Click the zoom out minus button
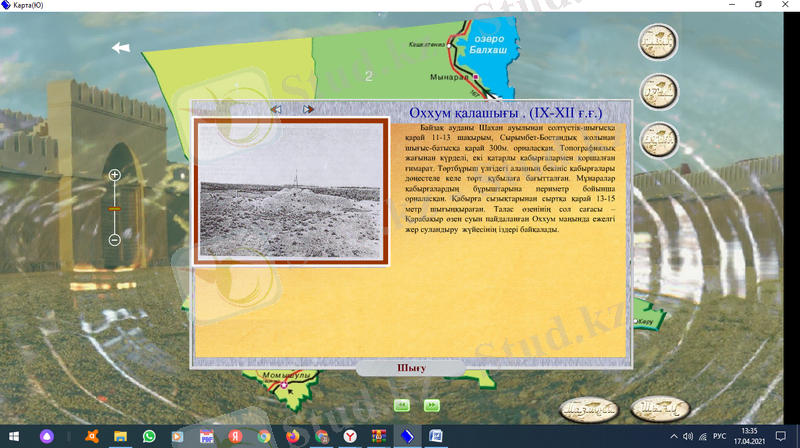The width and height of the screenshot is (800, 448). click(x=114, y=240)
